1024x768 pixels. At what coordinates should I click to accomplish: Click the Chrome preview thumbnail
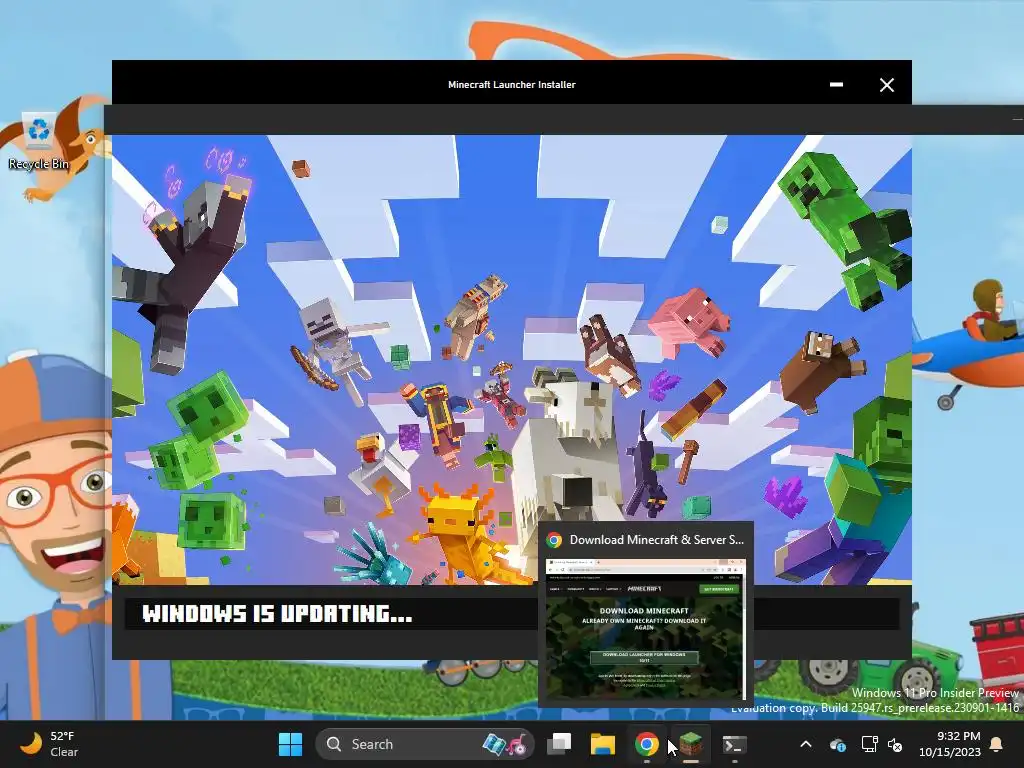point(645,629)
